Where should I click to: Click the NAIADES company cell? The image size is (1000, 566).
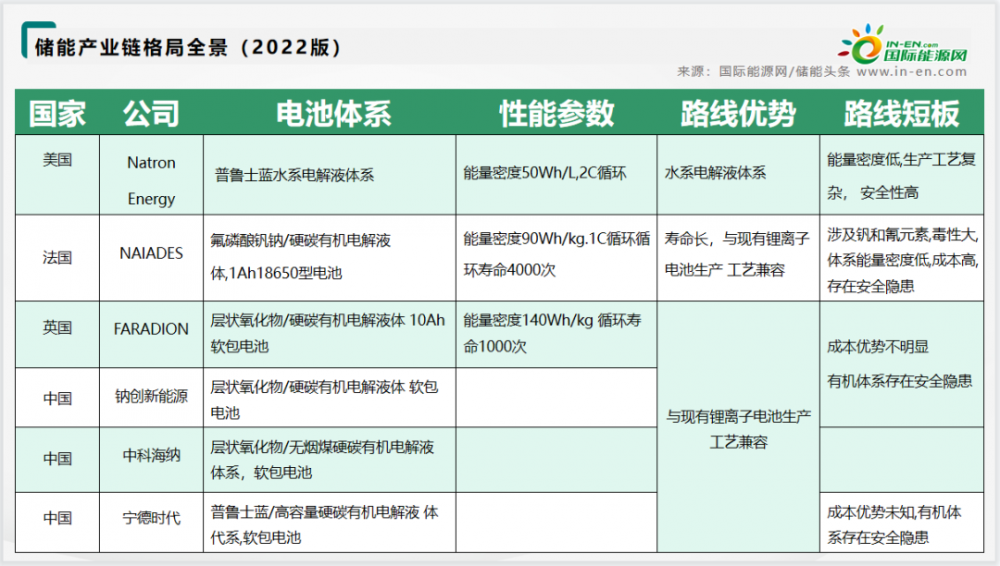[x=151, y=254]
